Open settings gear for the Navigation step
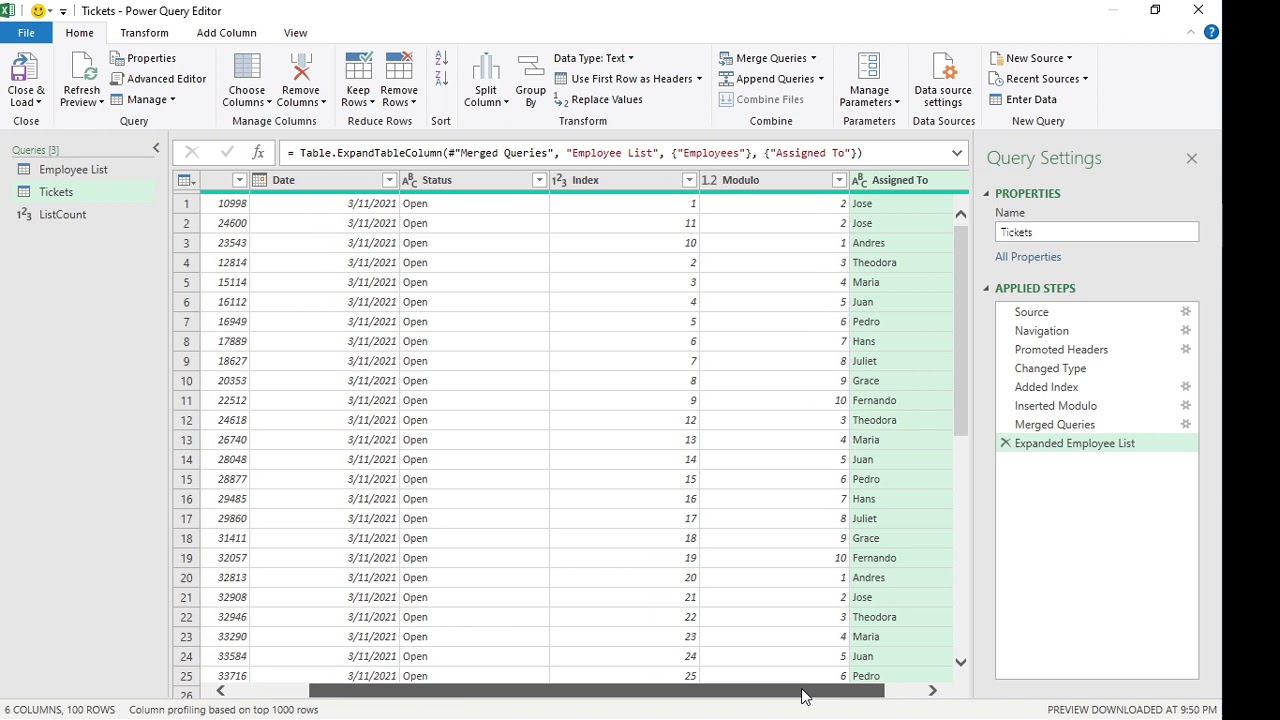 [x=1185, y=331]
